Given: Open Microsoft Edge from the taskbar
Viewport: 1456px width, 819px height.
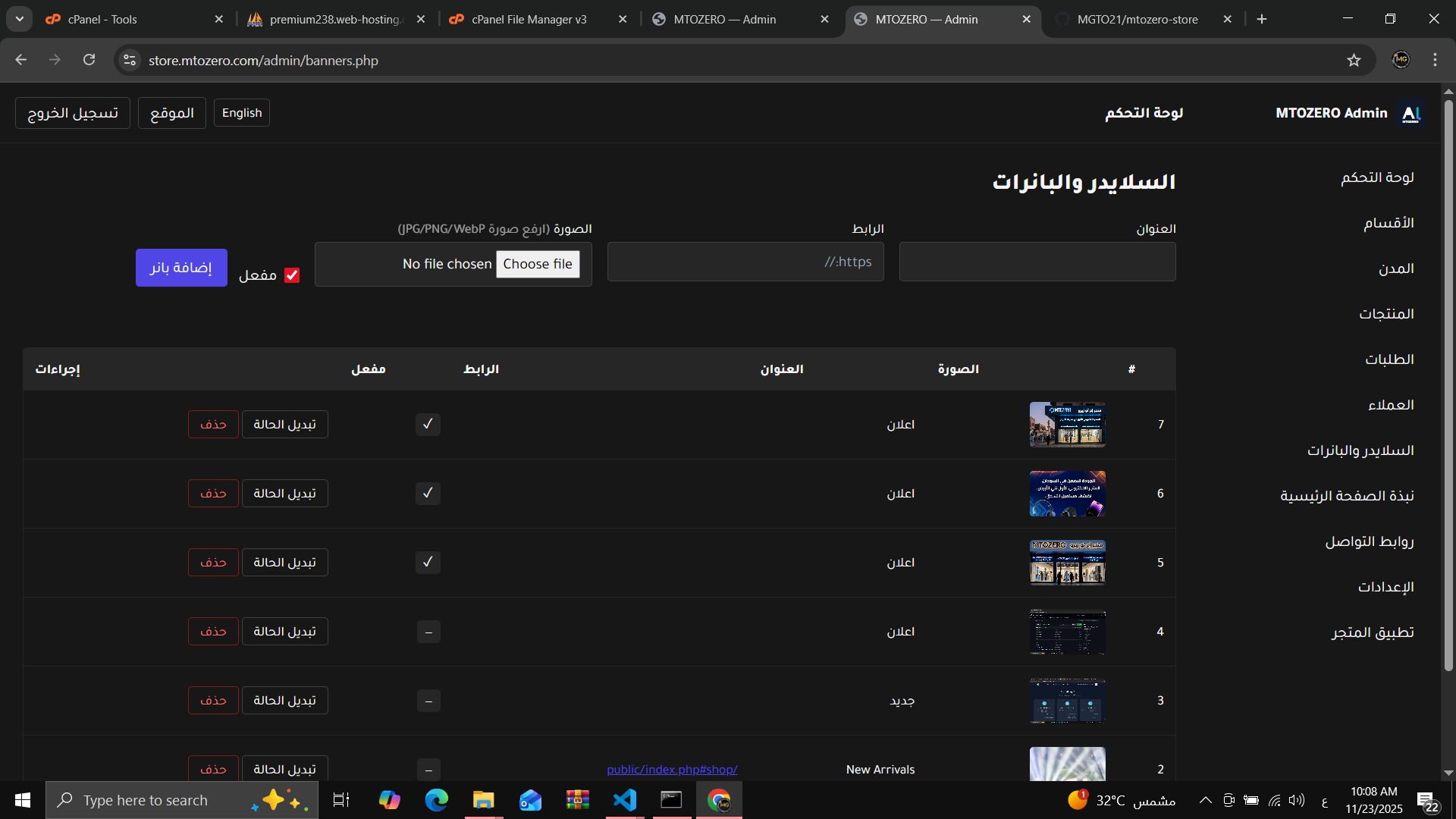Looking at the screenshot, I should (436, 799).
